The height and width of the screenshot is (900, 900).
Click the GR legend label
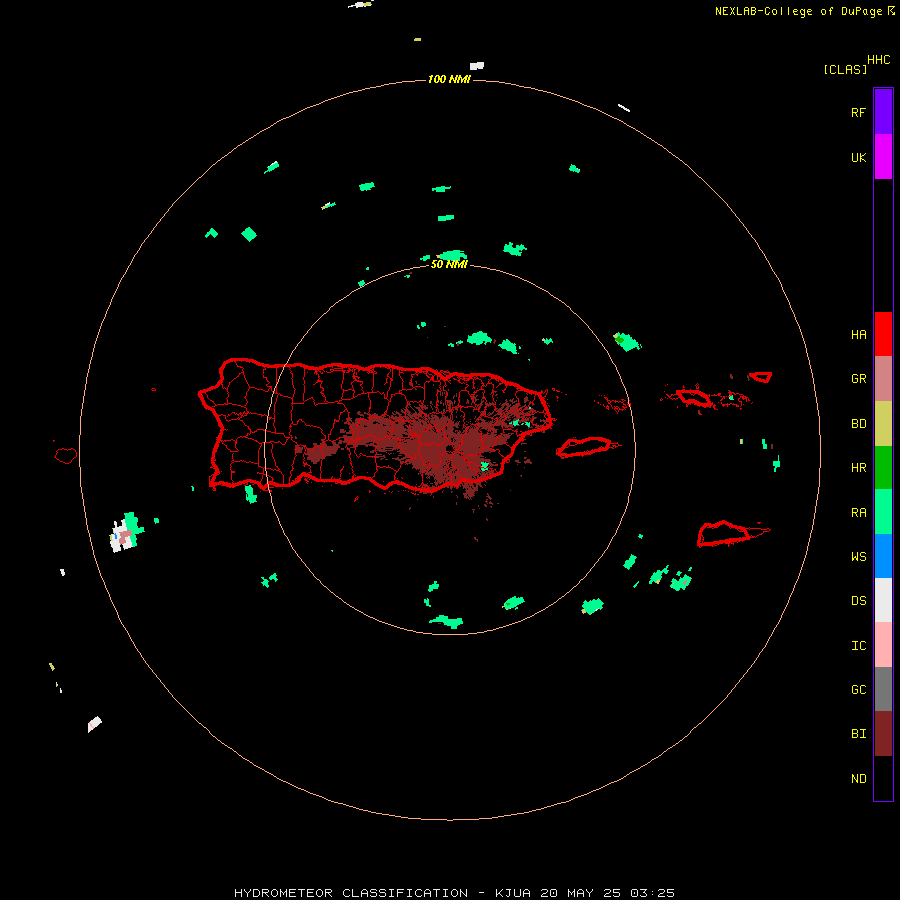pos(858,379)
